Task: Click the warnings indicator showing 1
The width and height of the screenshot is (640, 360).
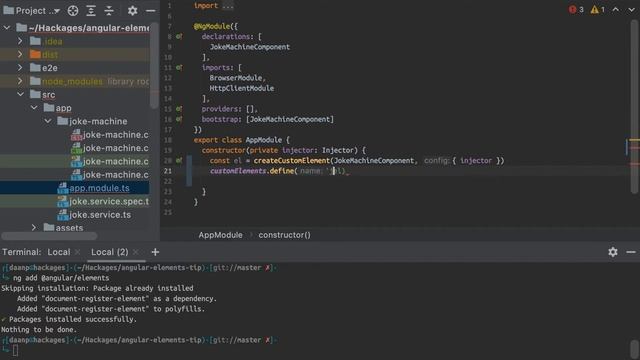Action: (x=598, y=9)
